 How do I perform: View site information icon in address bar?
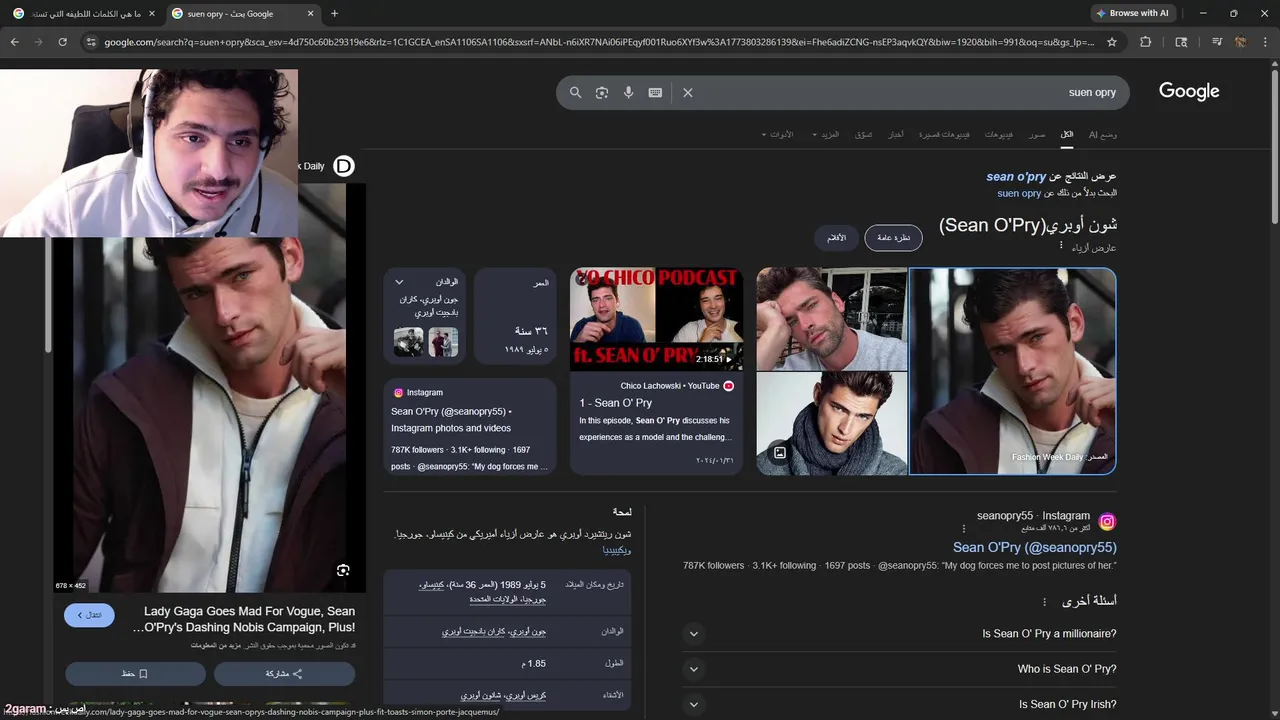click(x=91, y=42)
